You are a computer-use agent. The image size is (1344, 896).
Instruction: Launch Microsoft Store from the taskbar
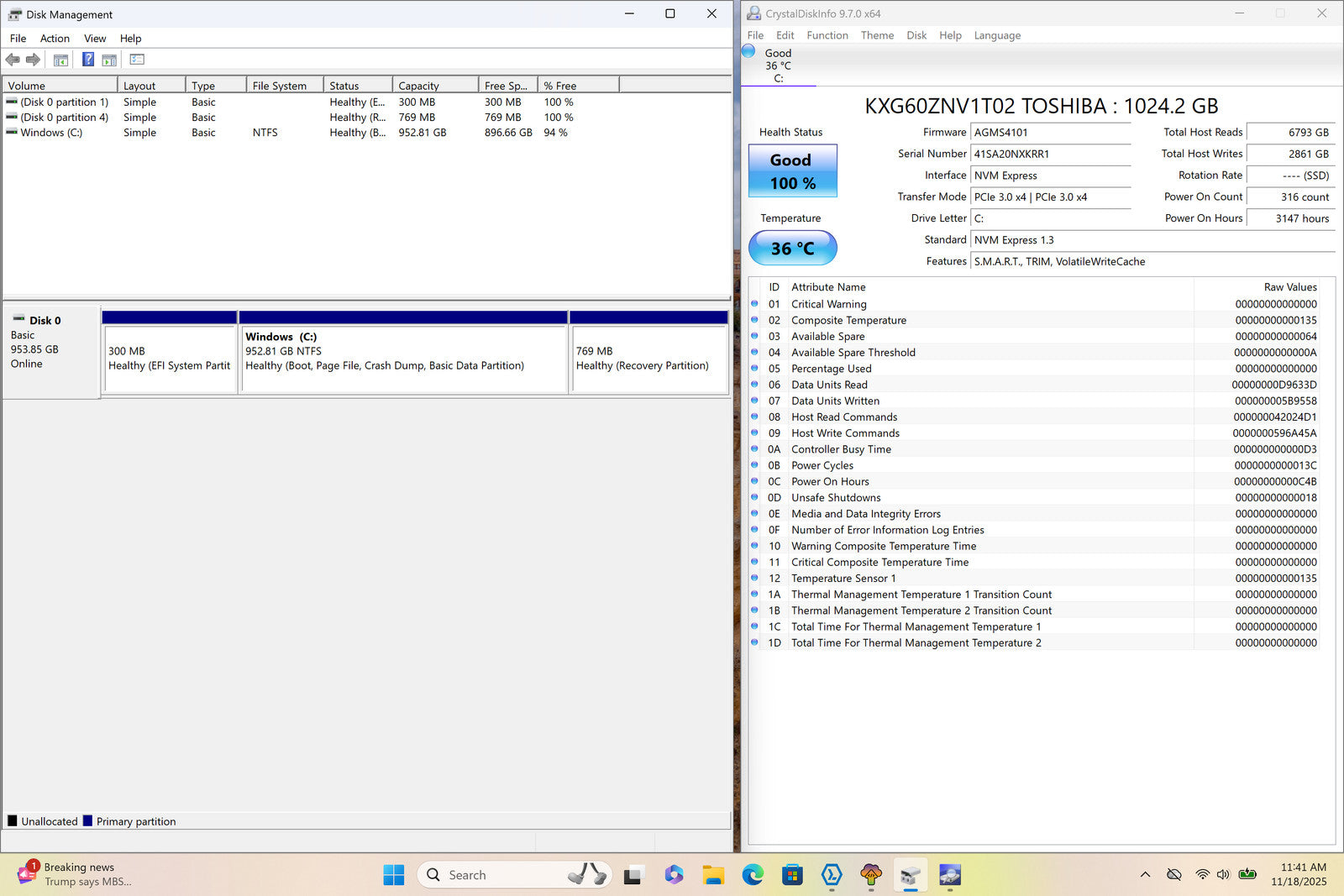pyautogui.click(x=791, y=875)
